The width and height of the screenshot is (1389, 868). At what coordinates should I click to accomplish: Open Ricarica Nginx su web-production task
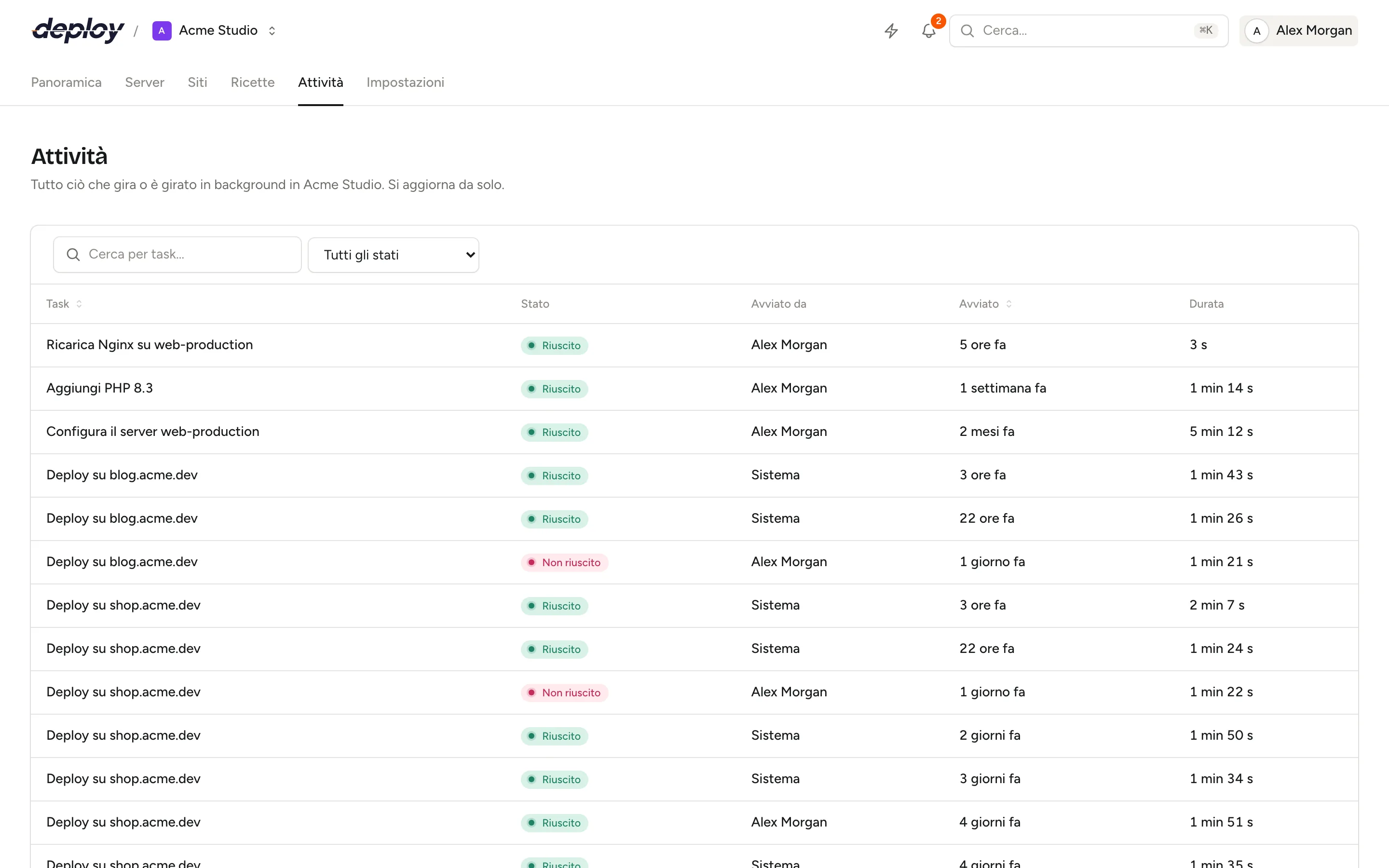(149, 345)
